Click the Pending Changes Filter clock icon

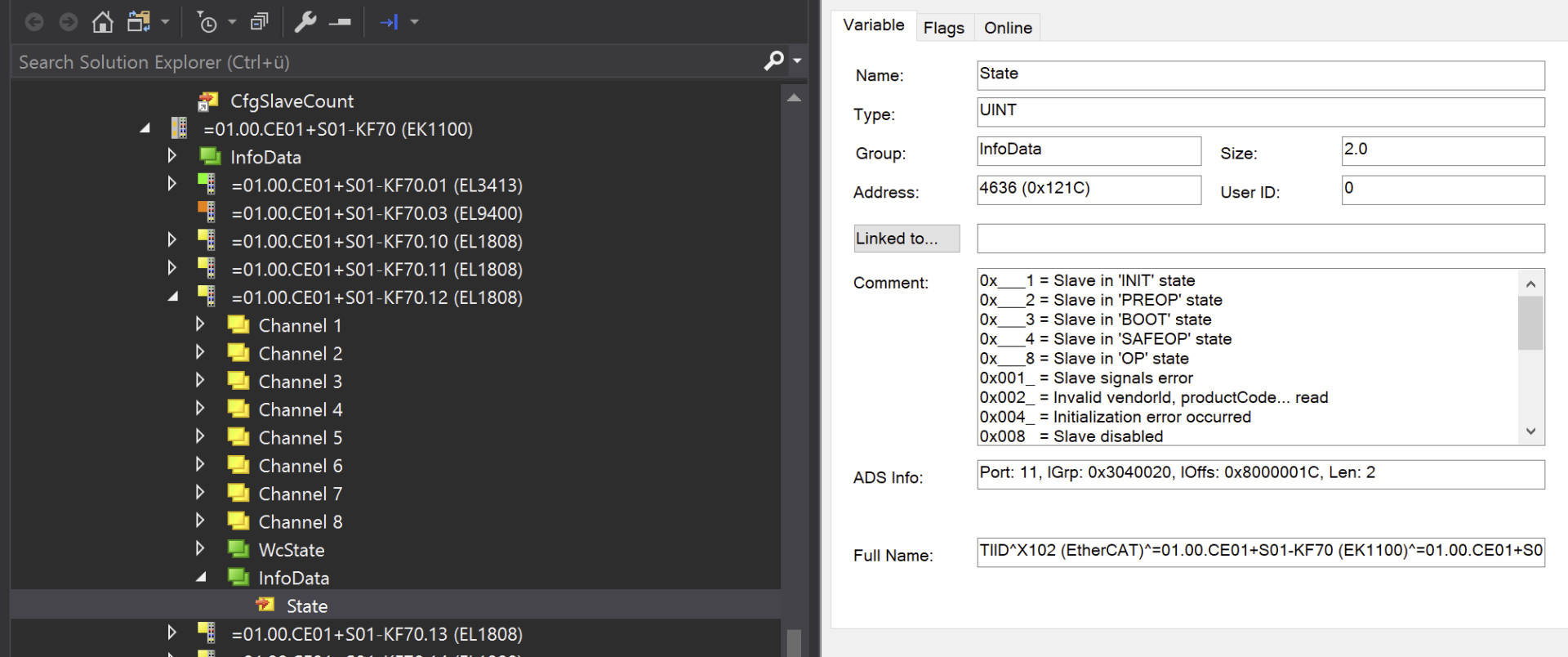coord(207,22)
